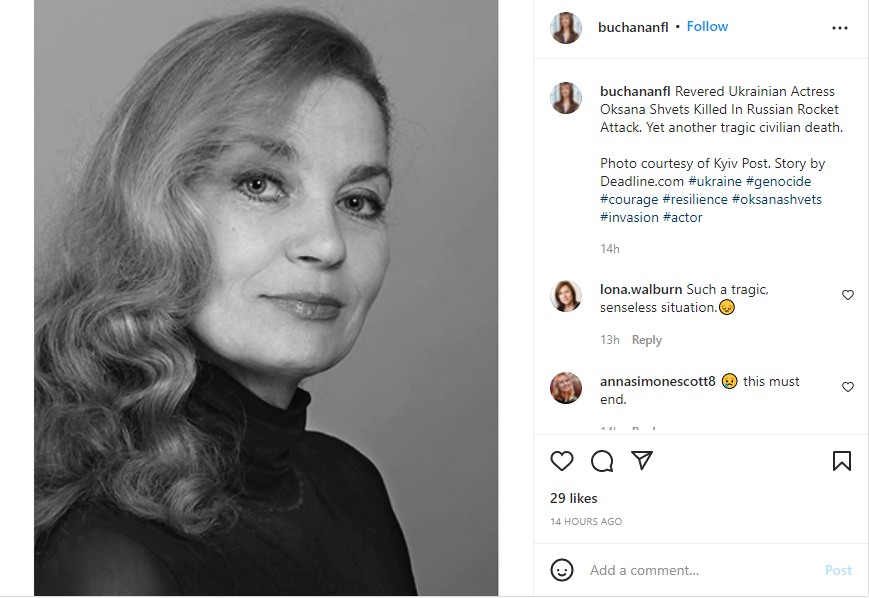This screenshot has width=869, height=598.
Task: Share the post with the paper plane icon
Action: pos(642,461)
